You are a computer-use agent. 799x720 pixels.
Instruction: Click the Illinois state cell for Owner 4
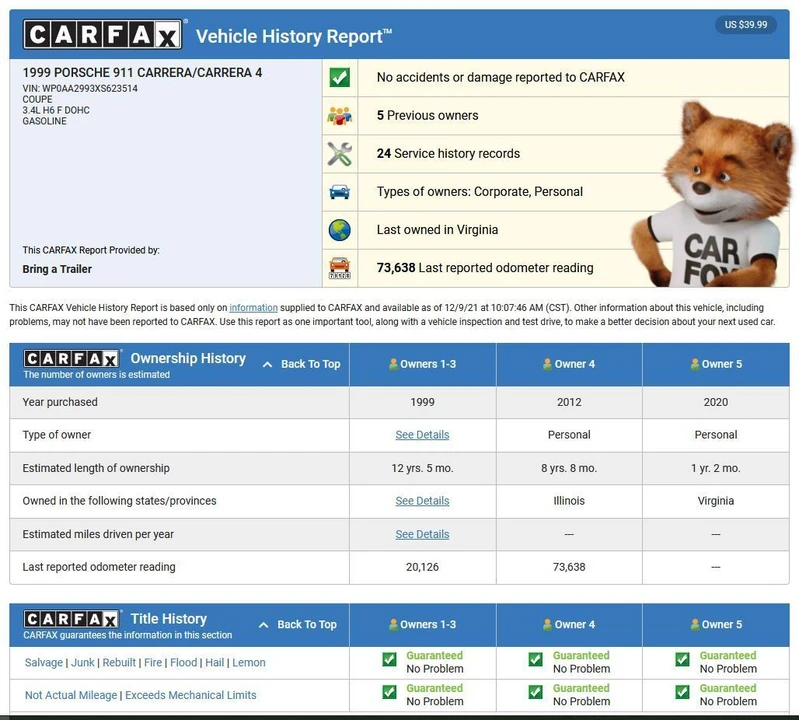coord(569,501)
